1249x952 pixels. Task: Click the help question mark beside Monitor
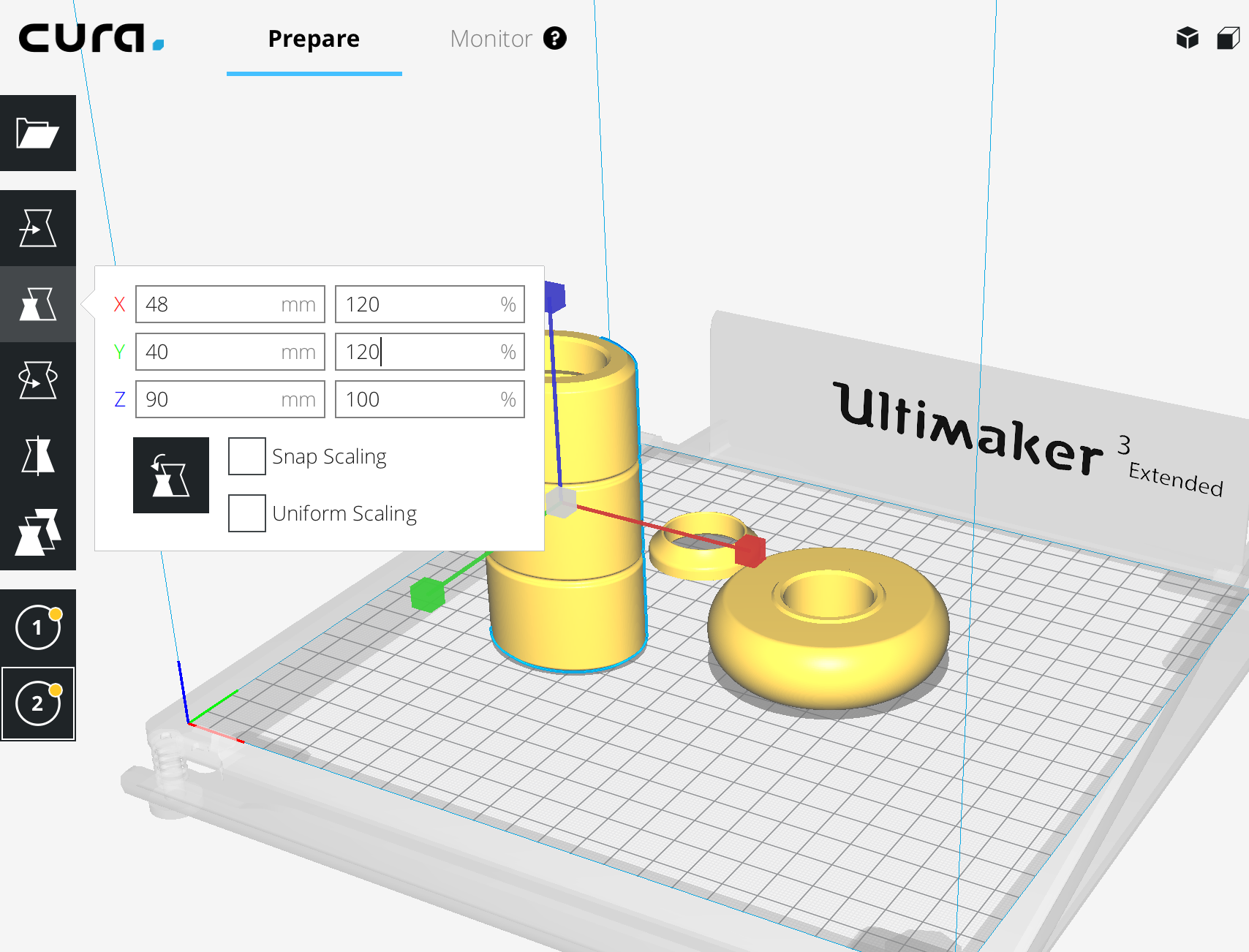click(x=555, y=38)
